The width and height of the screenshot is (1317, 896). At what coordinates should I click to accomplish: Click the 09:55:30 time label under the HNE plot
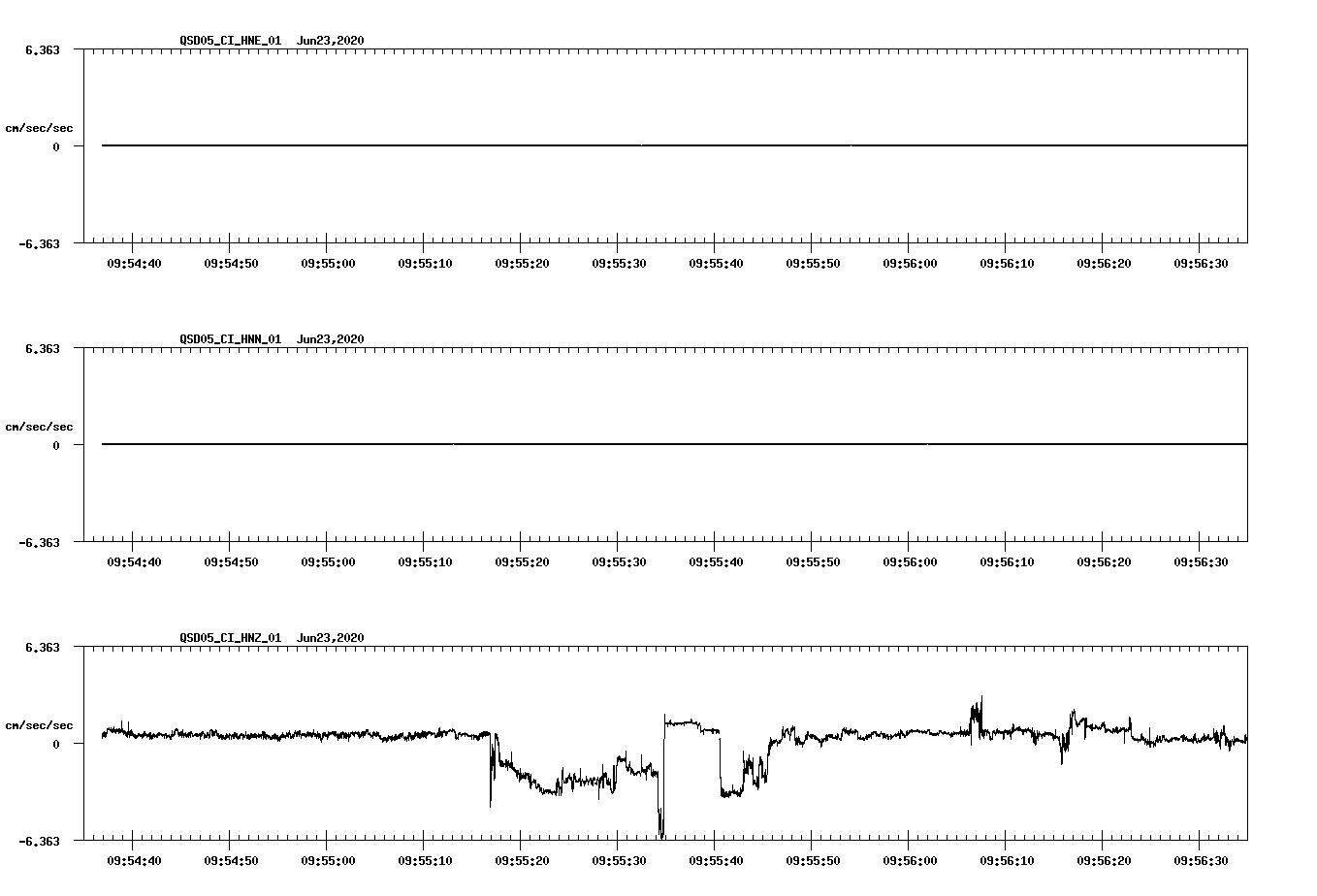[x=619, y=264]
